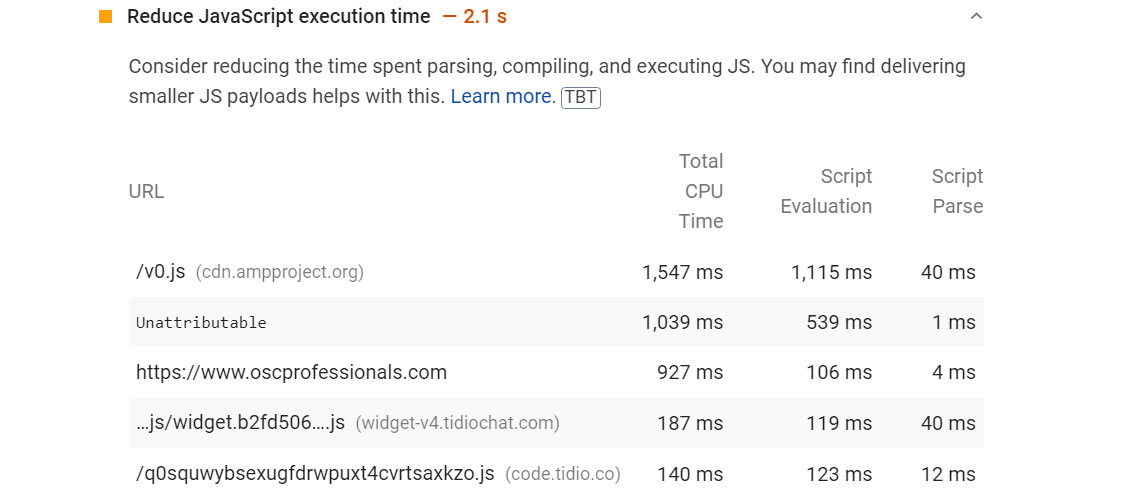Open the /q0squwybsexugfdrwpuxt4cvrtsaxkzo.js script URL
The height and width of the screenshot is (504, 1130).
[315, 474]
